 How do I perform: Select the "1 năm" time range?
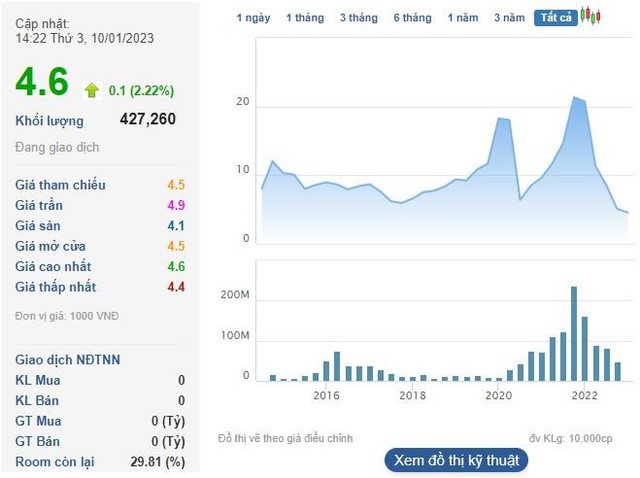point(463,18)
